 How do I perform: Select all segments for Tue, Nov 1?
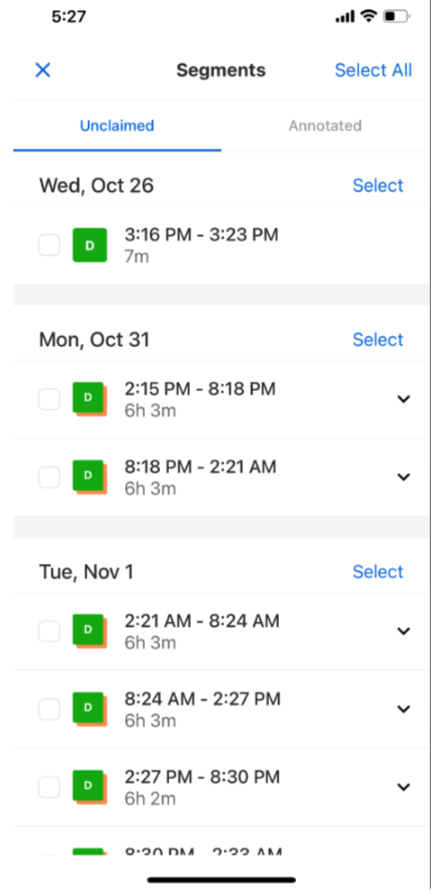click(x=378, y=572)
